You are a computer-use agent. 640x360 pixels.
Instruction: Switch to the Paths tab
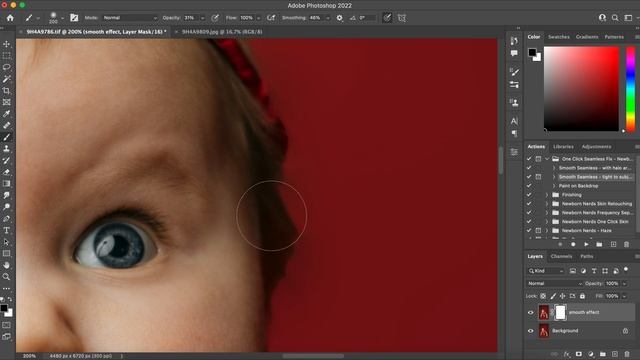[x=587, y=256]
